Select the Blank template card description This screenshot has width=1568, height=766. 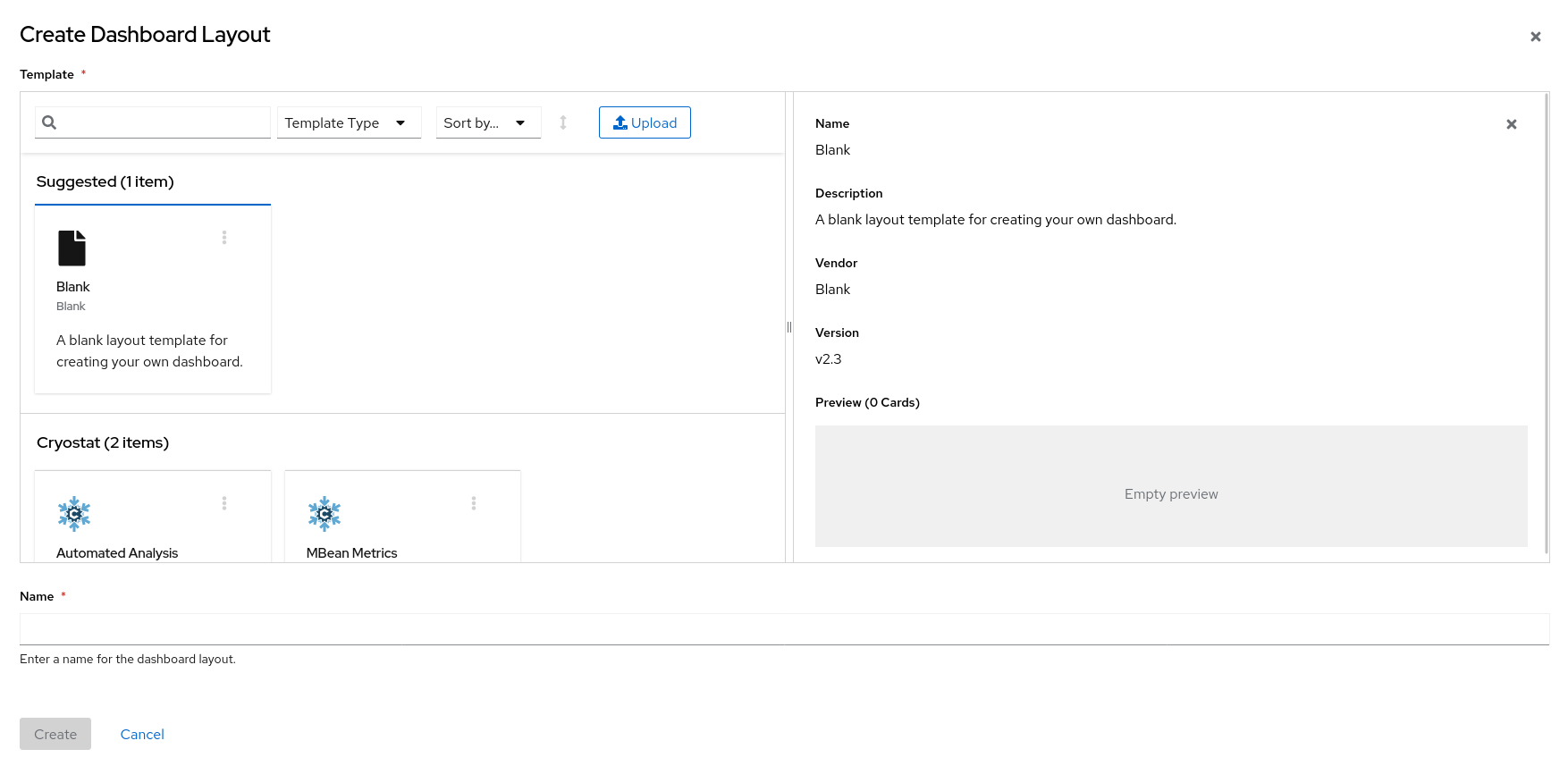[x=149, y=351]
